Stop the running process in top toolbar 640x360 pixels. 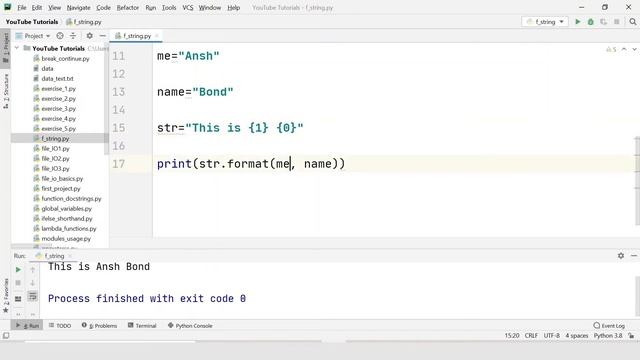point(617,22)
